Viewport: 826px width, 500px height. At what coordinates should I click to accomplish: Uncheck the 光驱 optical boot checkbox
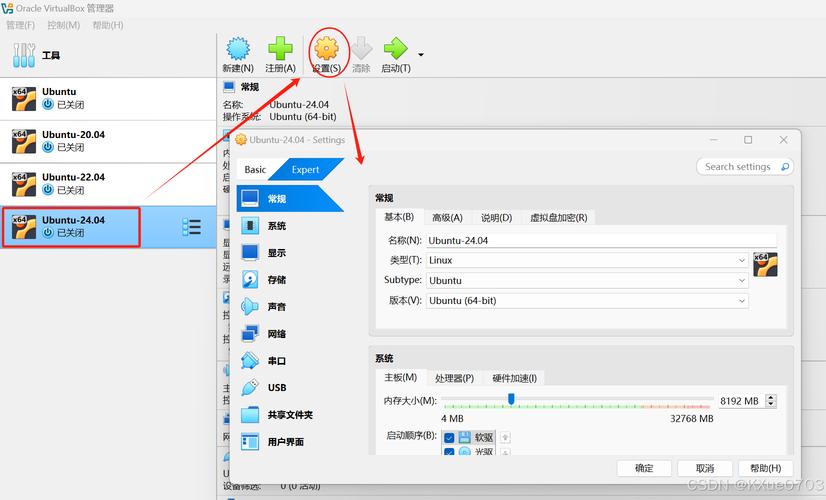click(449, 451)
